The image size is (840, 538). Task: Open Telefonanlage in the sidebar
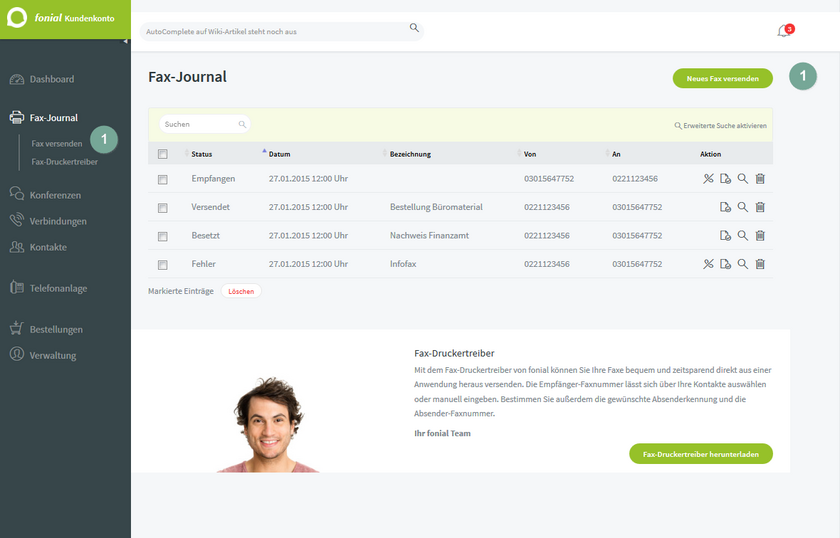tap(58, 288)
